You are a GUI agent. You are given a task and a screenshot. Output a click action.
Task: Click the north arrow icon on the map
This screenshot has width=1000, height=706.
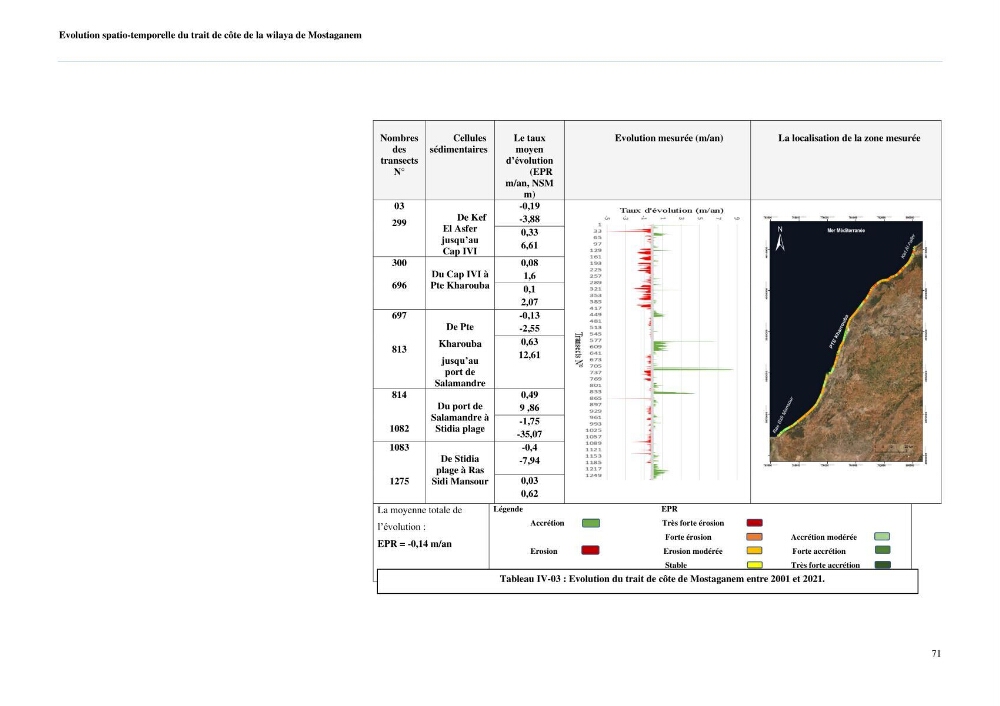(x=779, y=239)
